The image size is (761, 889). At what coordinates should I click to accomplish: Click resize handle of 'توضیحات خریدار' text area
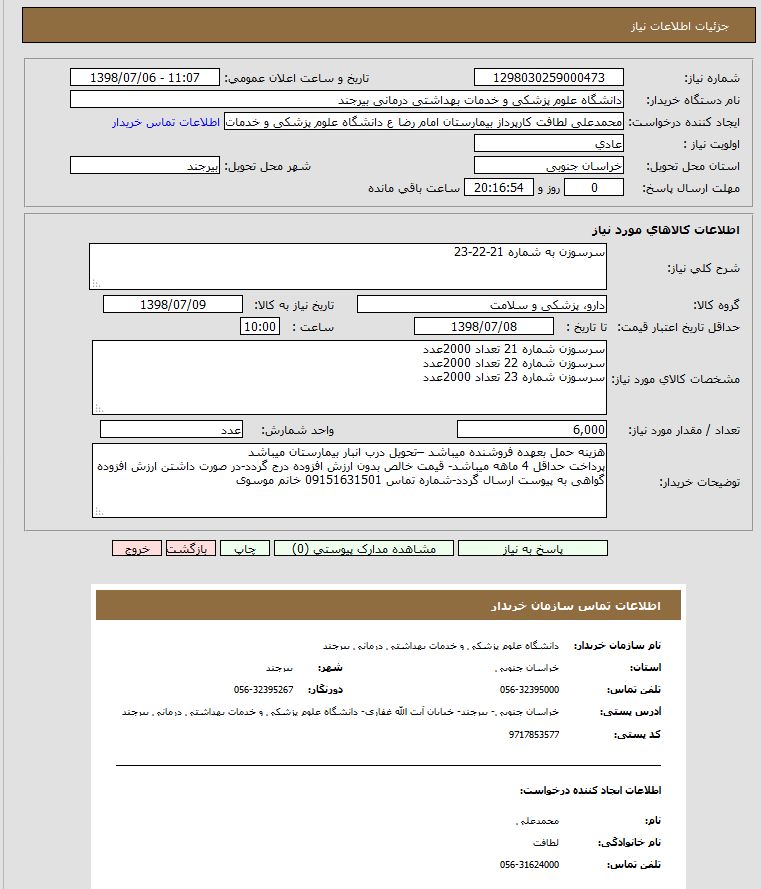point(97,512)
